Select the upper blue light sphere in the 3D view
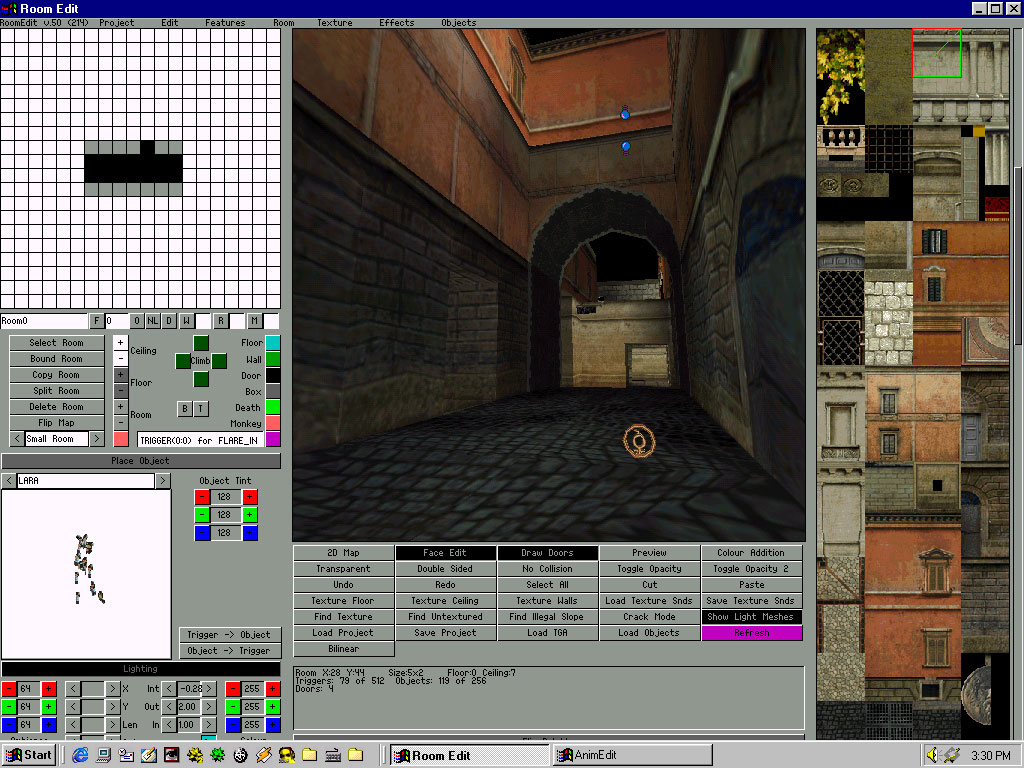 (625, 114)
